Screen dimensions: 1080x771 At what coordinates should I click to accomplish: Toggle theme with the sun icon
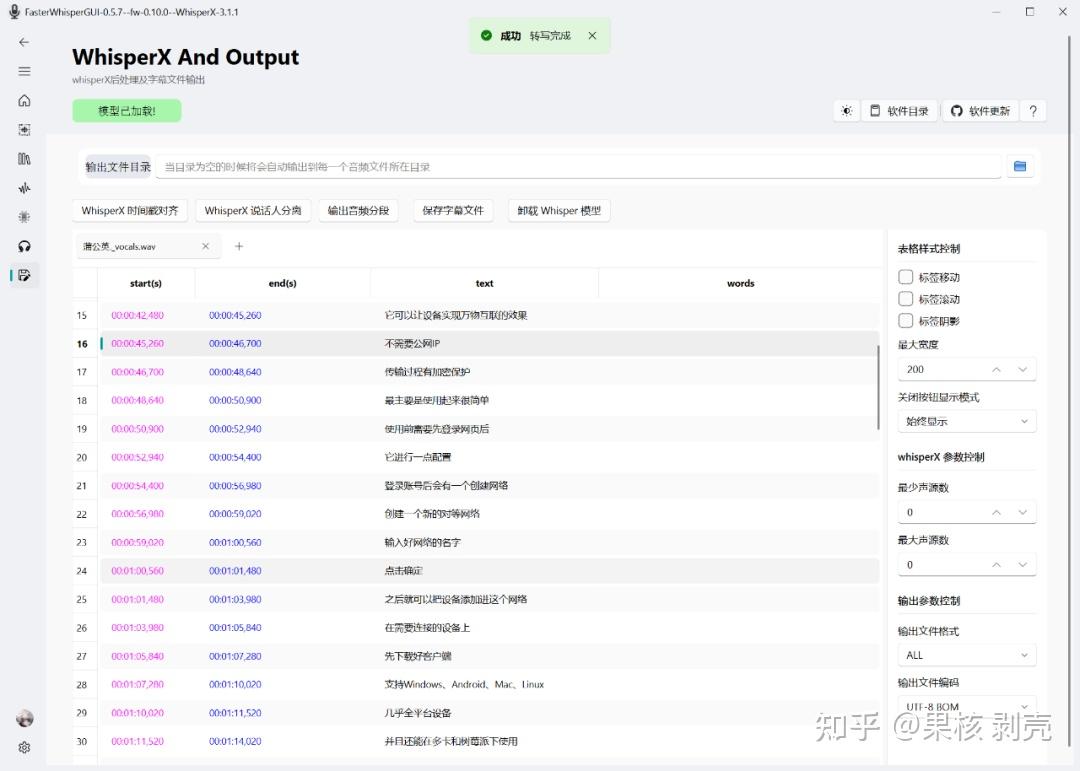tap(846, 111)
